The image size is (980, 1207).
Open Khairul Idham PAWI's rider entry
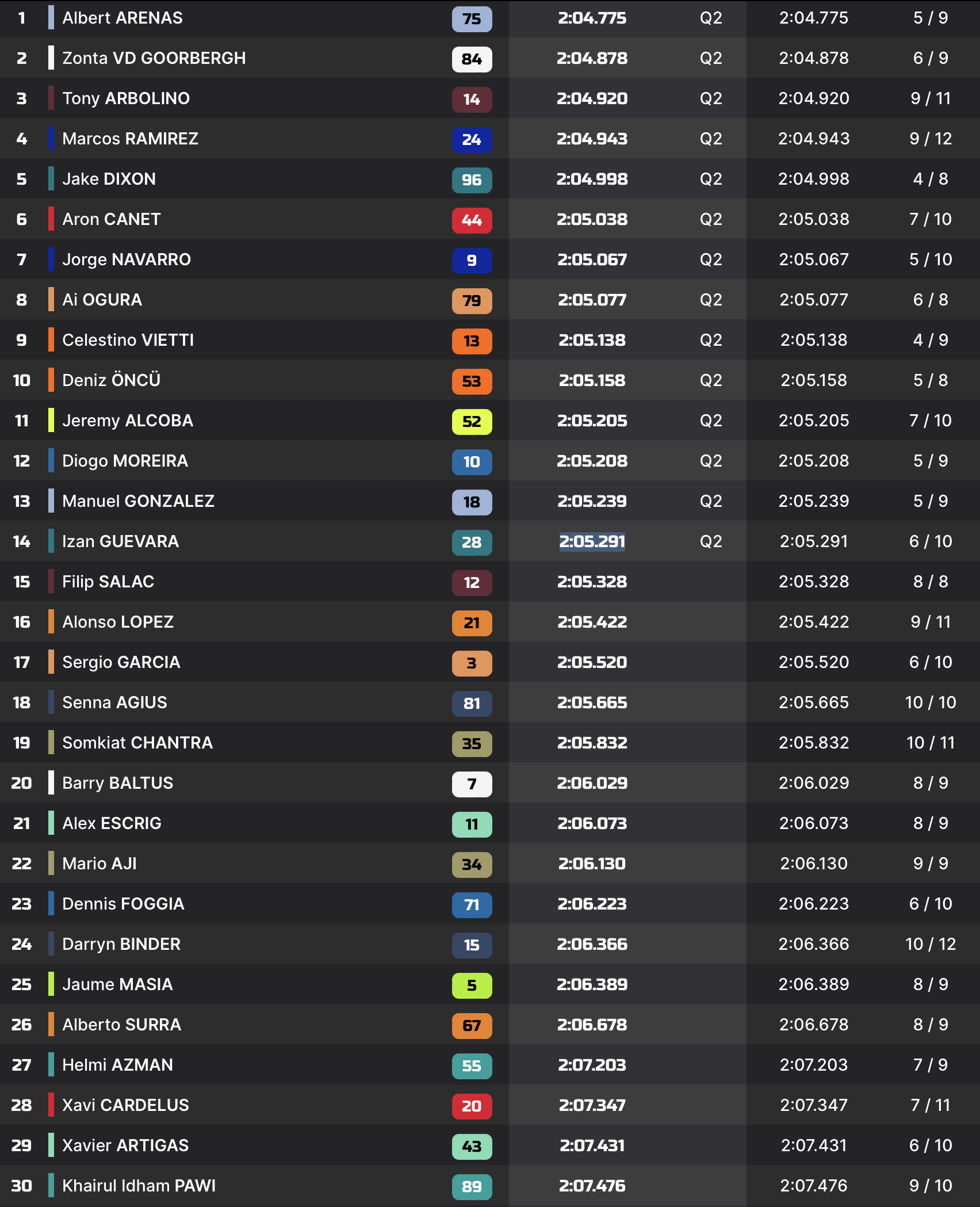pyautogui.click(x=139, y=1186)
